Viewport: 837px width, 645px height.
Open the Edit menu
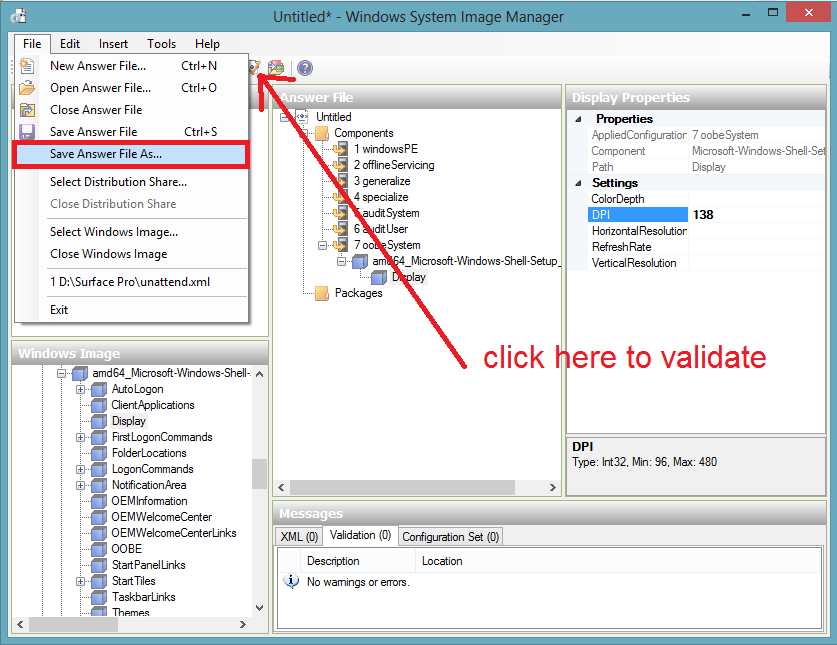[x=70, y=44]
